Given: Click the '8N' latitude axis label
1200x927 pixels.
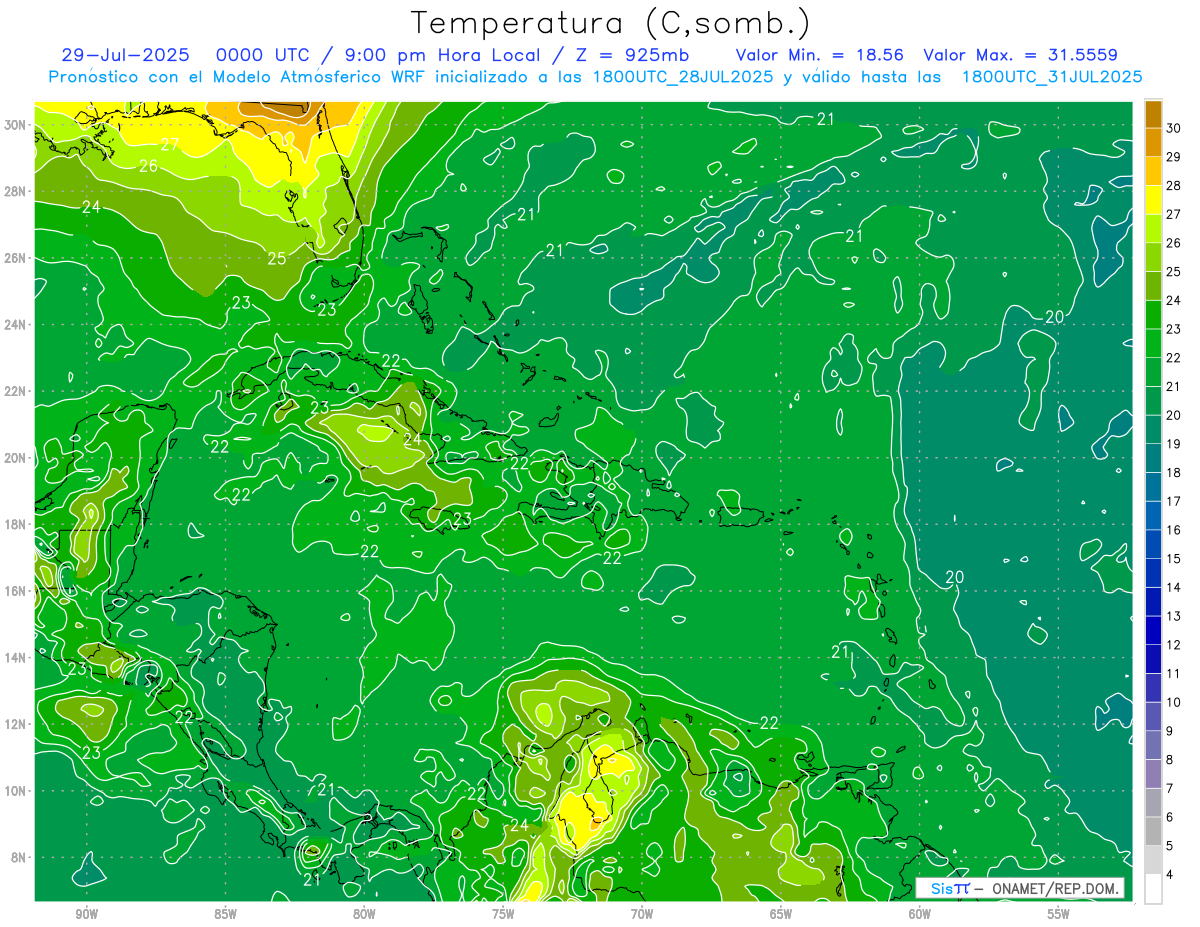Looking at the screenshot, I should (19, 858).
